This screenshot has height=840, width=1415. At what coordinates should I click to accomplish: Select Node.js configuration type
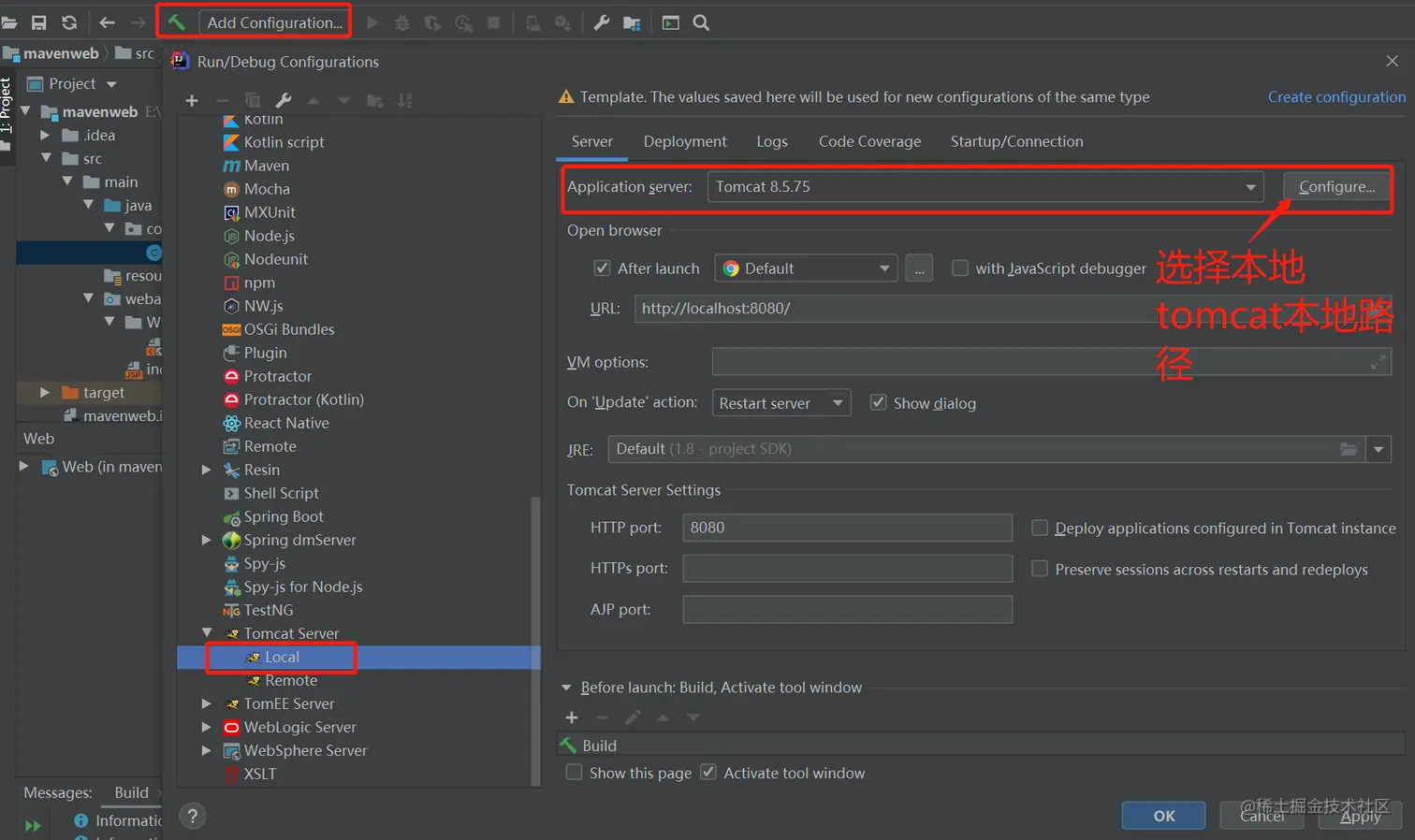(270, 236)
